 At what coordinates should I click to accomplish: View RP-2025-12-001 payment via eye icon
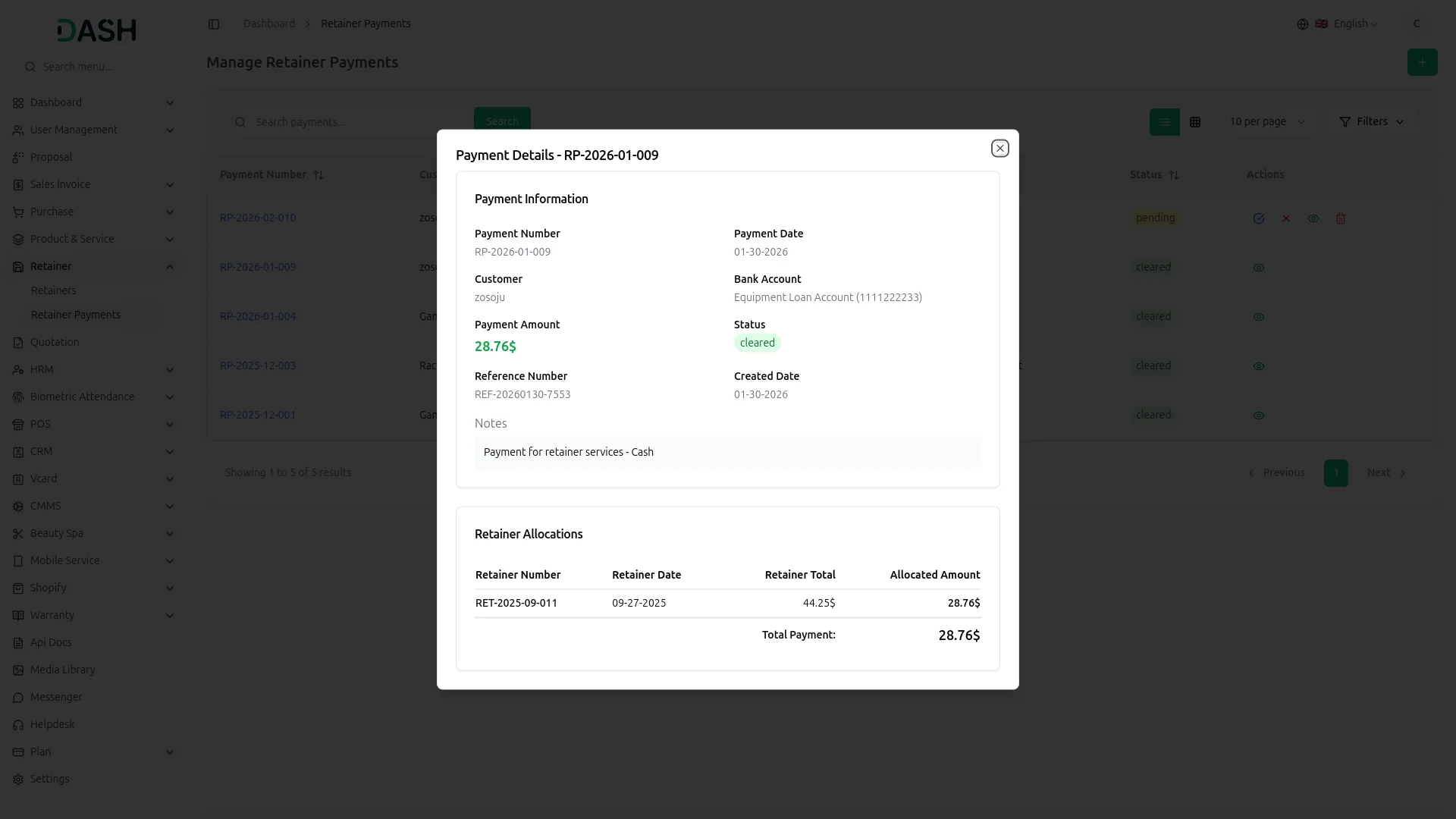click(x=1259, y=416)
